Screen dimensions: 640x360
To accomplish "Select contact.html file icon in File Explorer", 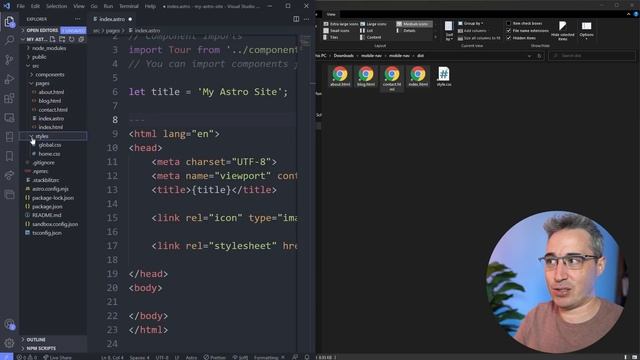I will [x=392, y=78].
